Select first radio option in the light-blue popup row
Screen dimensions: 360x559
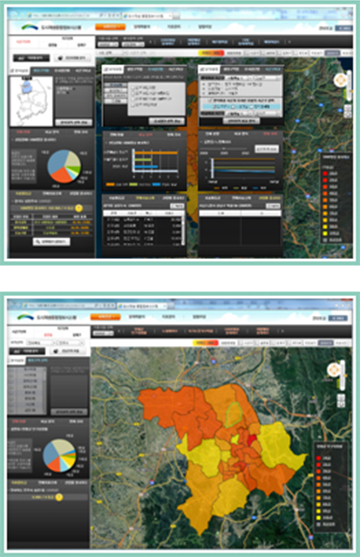(214, 106)
